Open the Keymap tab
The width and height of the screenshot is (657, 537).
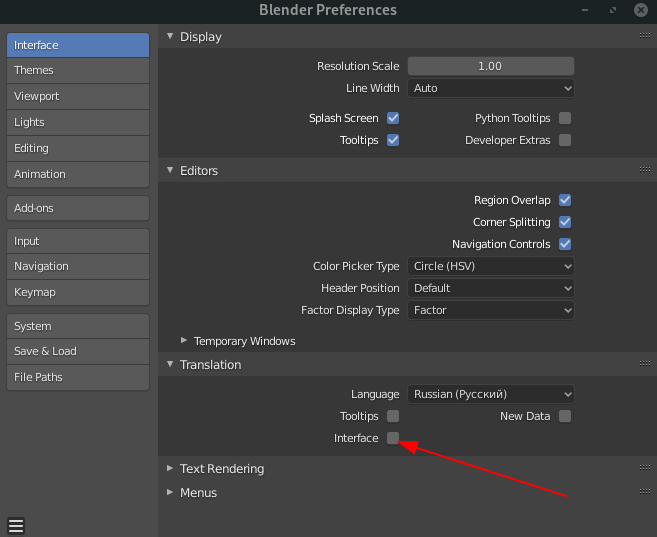click(x=78, y=292)
